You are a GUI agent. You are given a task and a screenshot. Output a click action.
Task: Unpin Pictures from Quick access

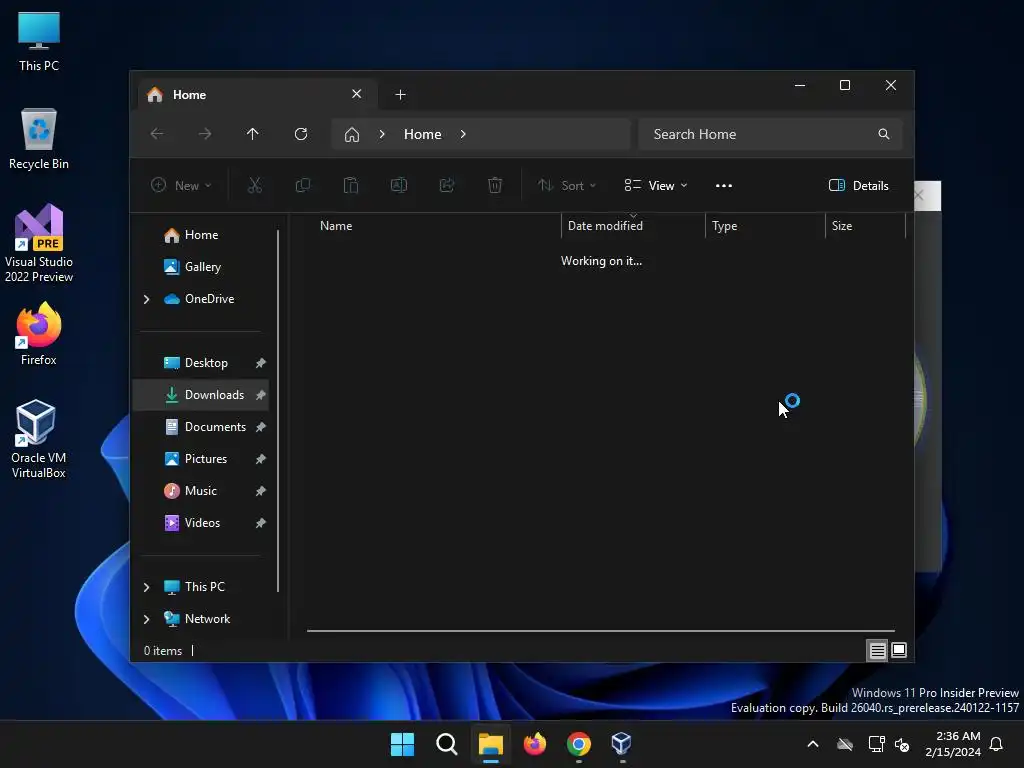pos(261,459)
